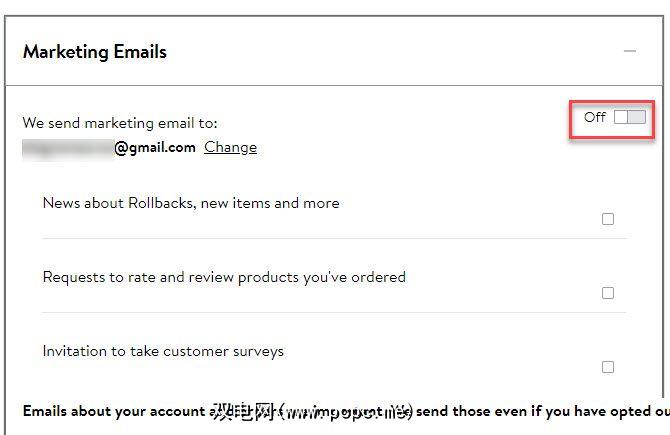The width and height of the screenshot is (670, 435).
Task: Click the Marketing Emails heading
Action: coord(95,52)
